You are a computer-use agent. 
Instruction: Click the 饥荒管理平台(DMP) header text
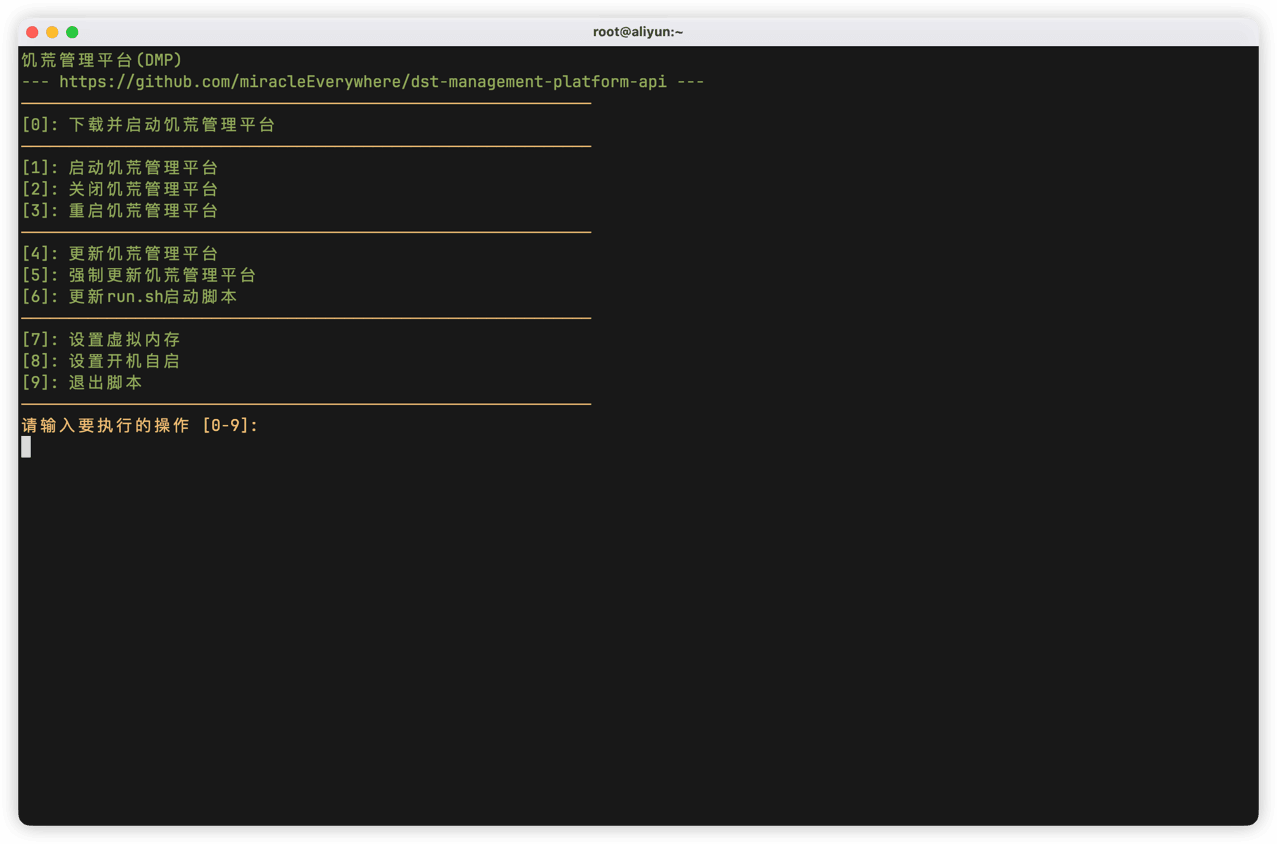(x=102, y=60)
